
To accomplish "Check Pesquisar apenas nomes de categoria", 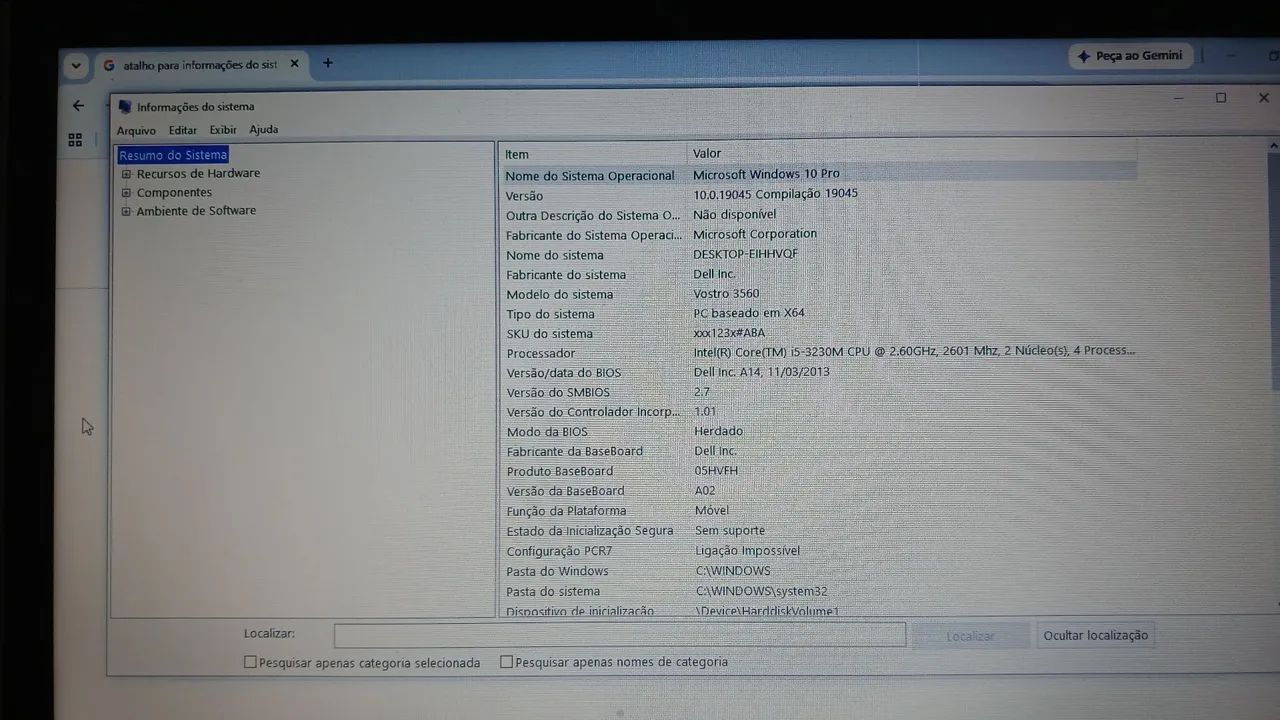I will point(506,662).
